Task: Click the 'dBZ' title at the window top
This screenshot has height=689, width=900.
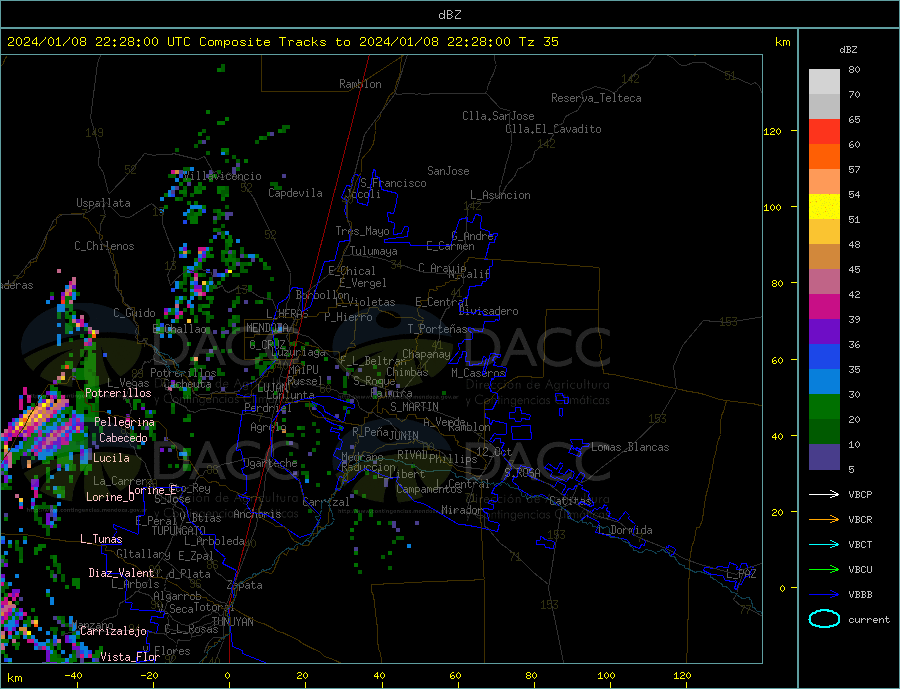Action: point(449,15)
